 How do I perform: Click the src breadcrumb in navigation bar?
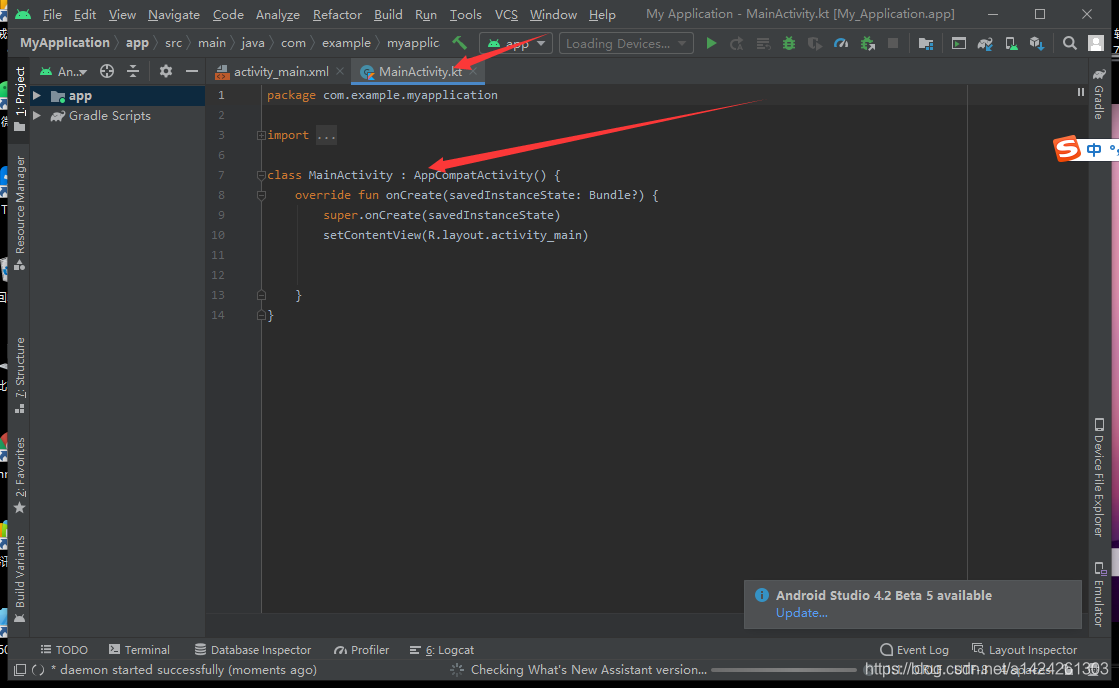[x=173, y=43]
